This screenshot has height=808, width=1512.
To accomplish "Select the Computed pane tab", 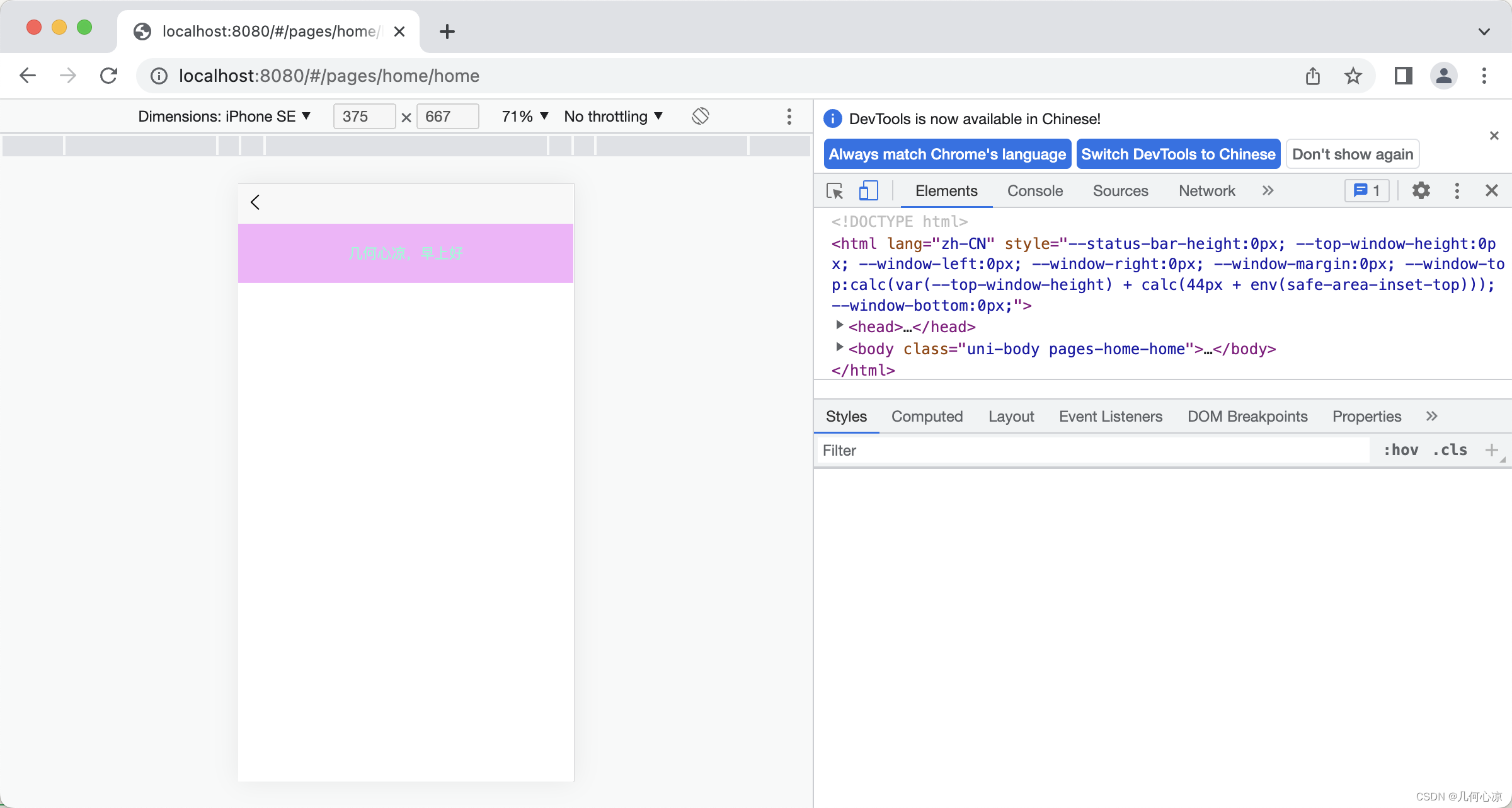I will [927, 417].
